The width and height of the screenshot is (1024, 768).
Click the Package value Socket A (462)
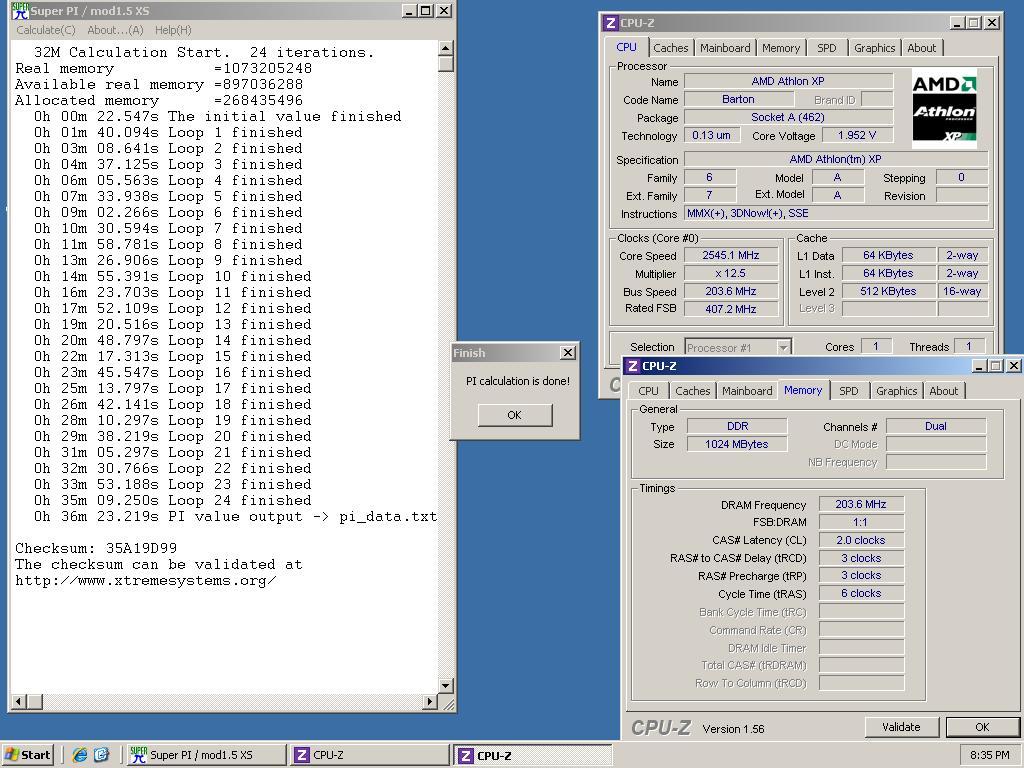(x=788, y=117)
